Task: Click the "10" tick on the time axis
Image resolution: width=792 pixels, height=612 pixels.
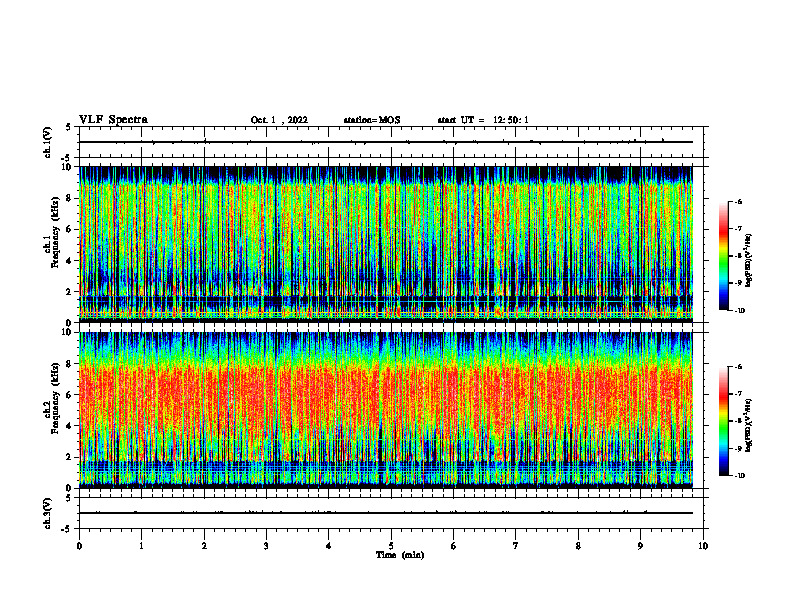Action: pyautogui.click(x=703, y=546)
